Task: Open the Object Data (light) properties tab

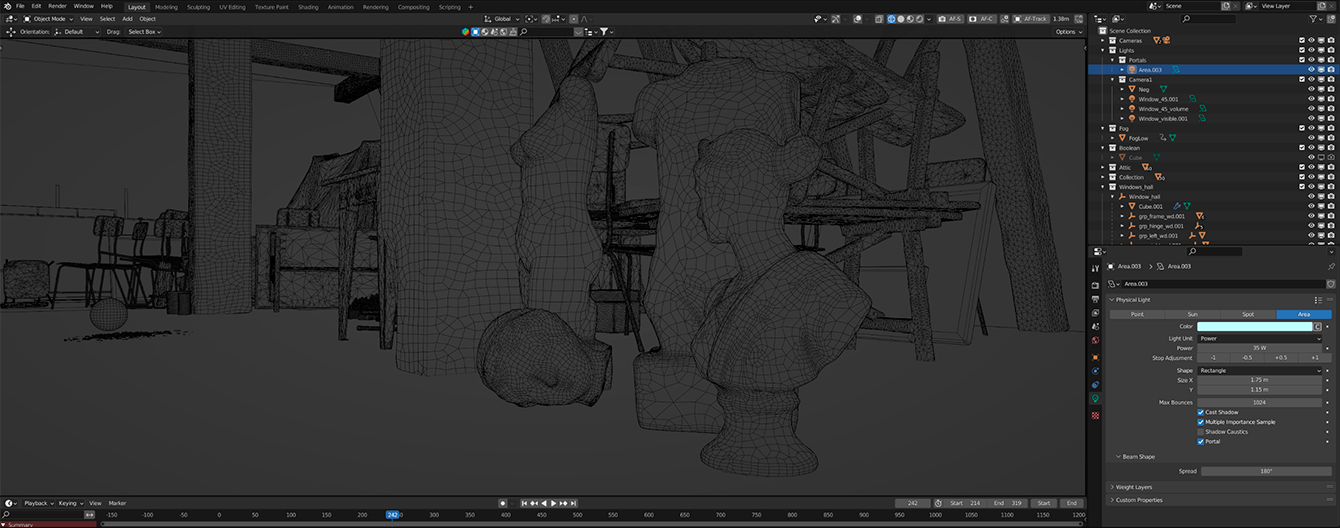Action: 1096,399
